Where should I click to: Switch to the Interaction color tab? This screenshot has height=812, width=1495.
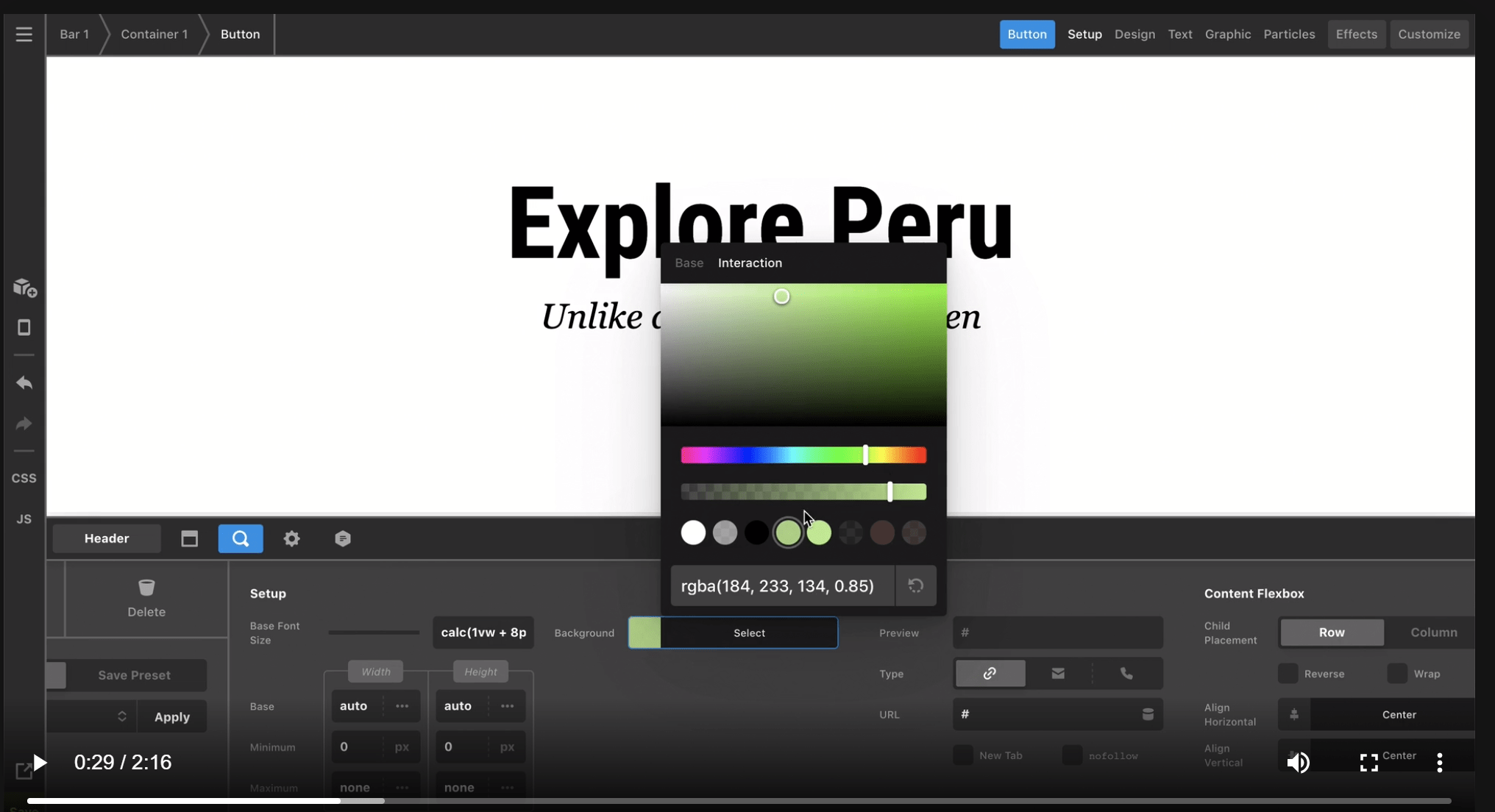(x=750, y=262)
